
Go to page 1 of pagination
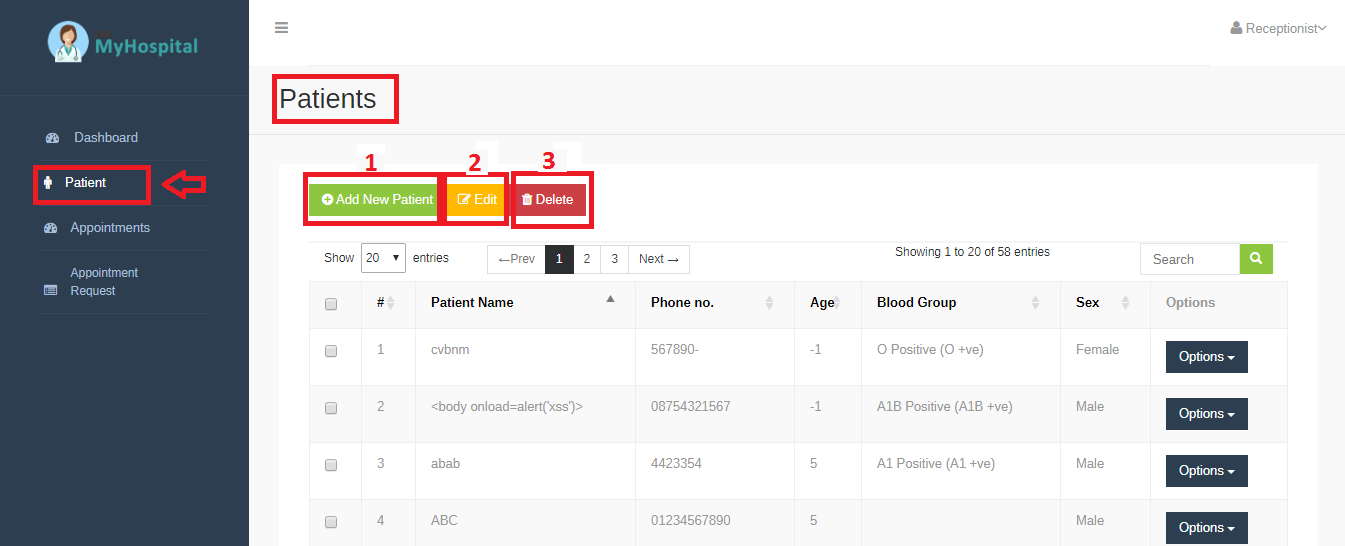point(559,259)
